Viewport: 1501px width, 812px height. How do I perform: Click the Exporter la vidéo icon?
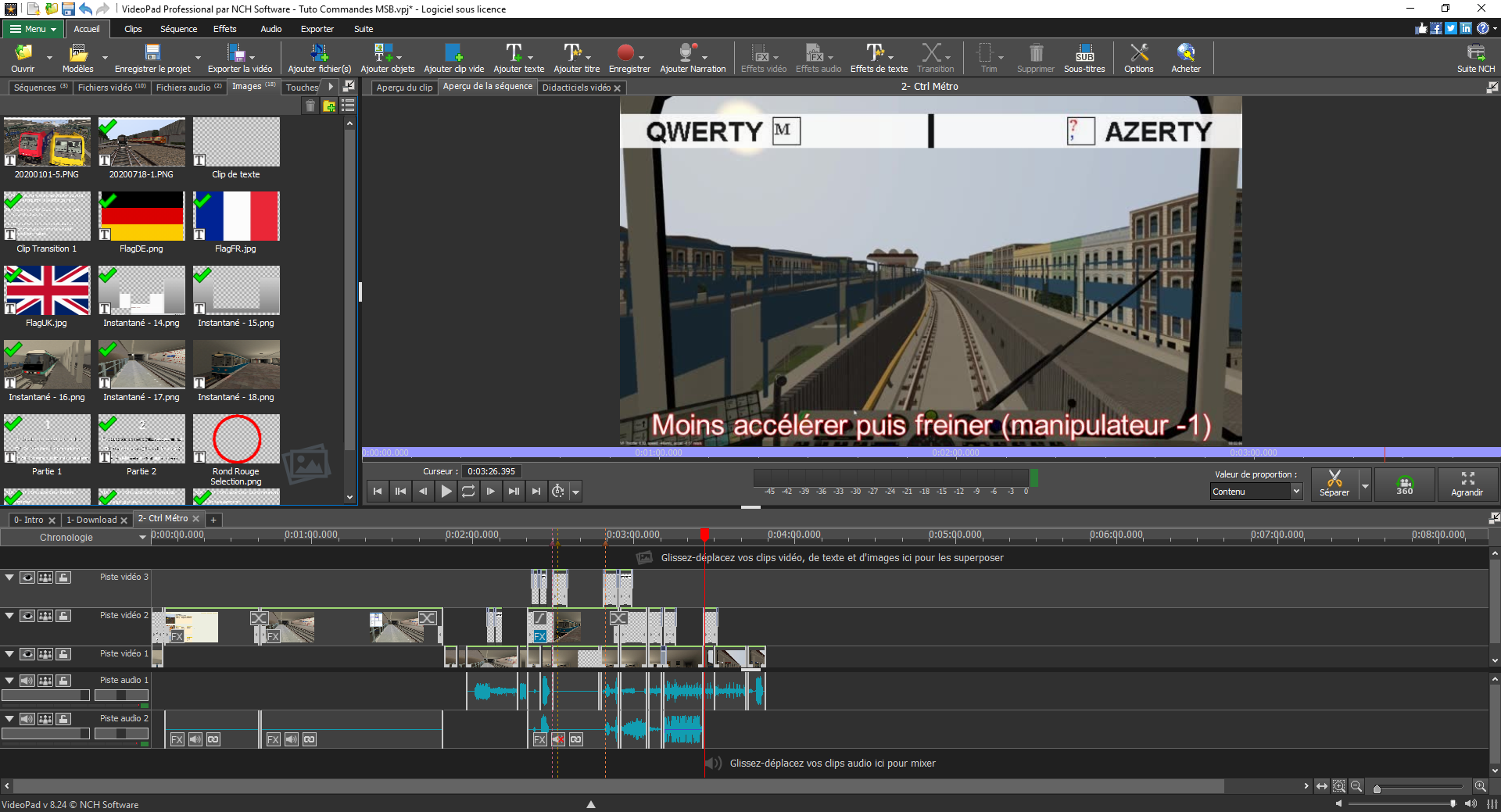pyautogui.click(x=235, y=53)
